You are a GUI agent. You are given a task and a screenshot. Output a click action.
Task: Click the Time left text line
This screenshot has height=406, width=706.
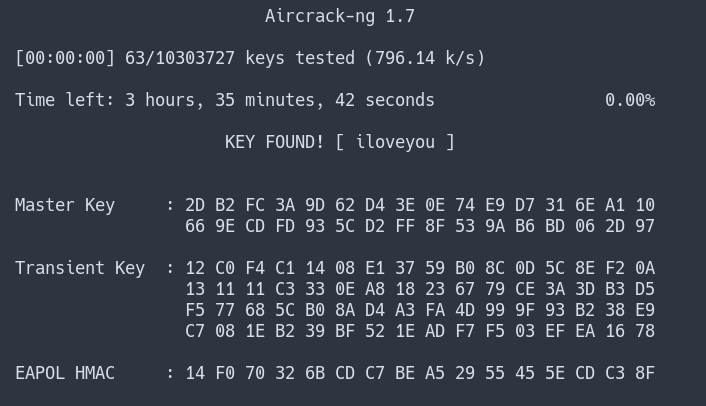point(225,100)
